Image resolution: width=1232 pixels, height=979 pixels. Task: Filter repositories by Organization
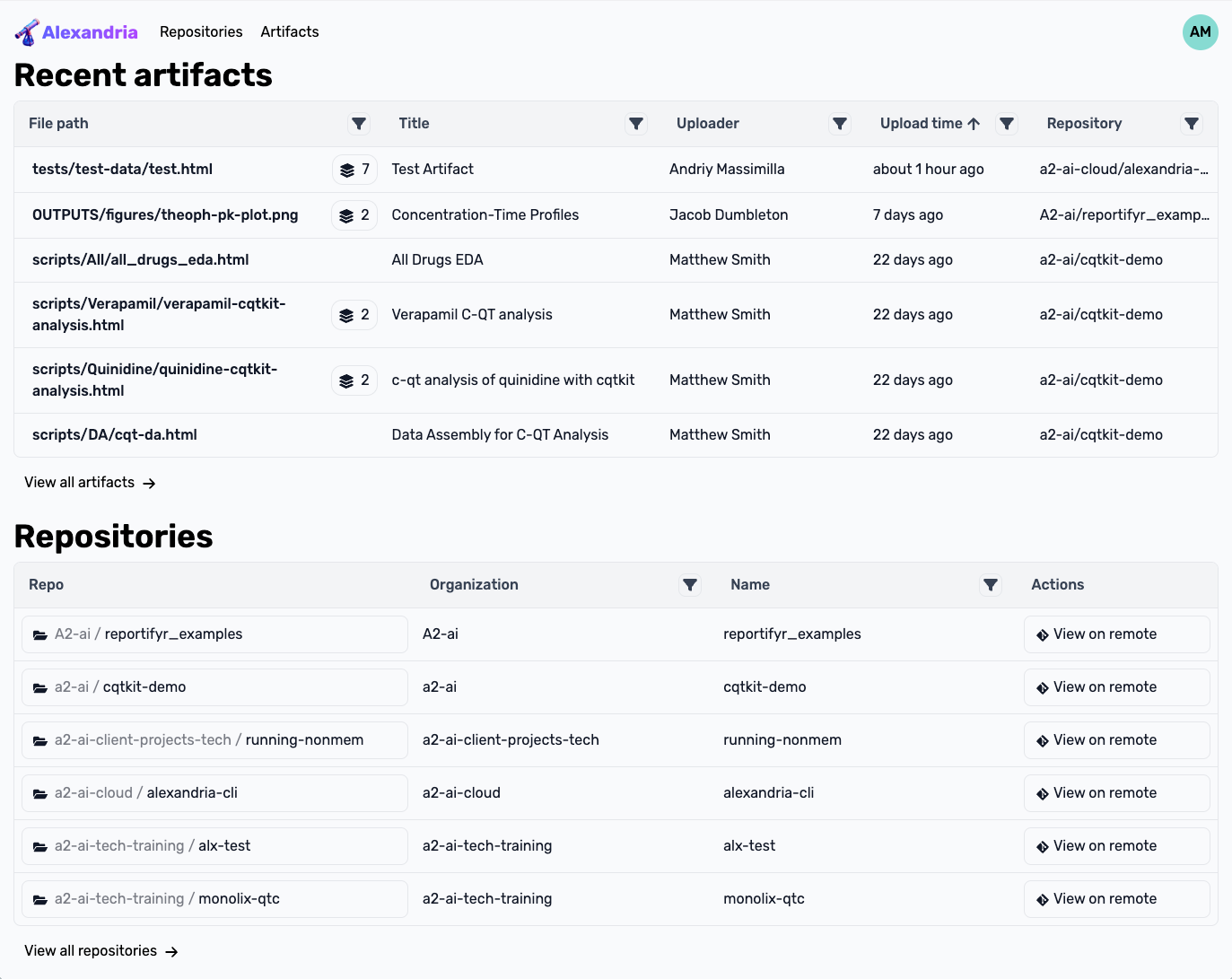(690, 585)
